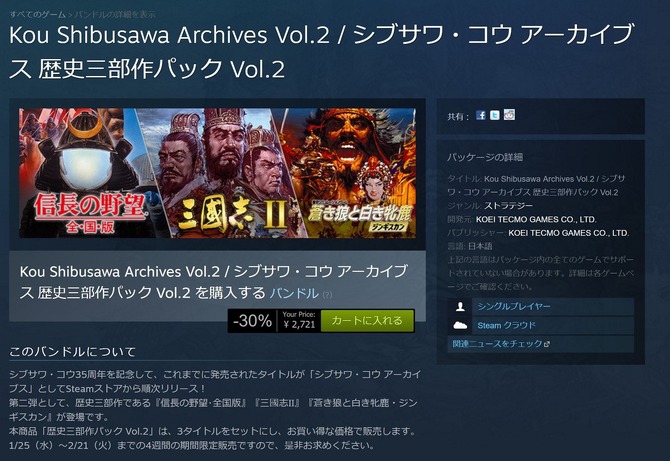Click the (?) help mark beside バンドル
Viewport: 670px width, 461px height.
327,294
